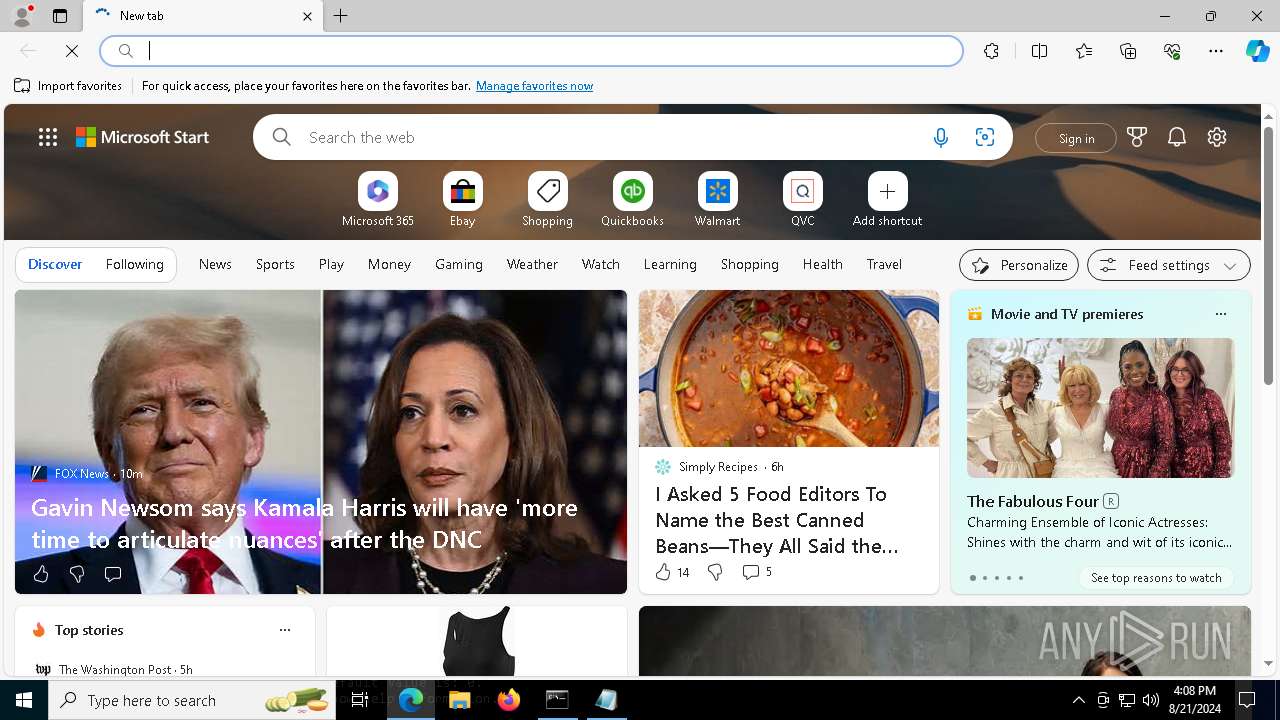Click the browser address bar

click(x=532, y=51)
